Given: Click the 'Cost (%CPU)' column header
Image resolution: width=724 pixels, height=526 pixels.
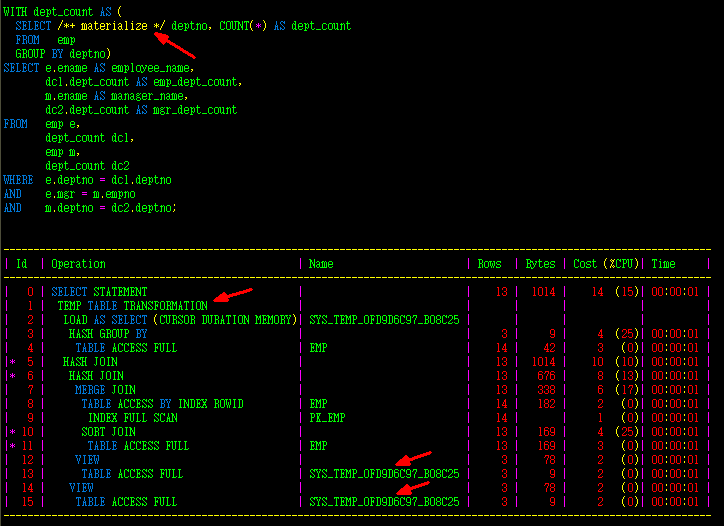Looking at the screenshot, I should click(606, 264).
